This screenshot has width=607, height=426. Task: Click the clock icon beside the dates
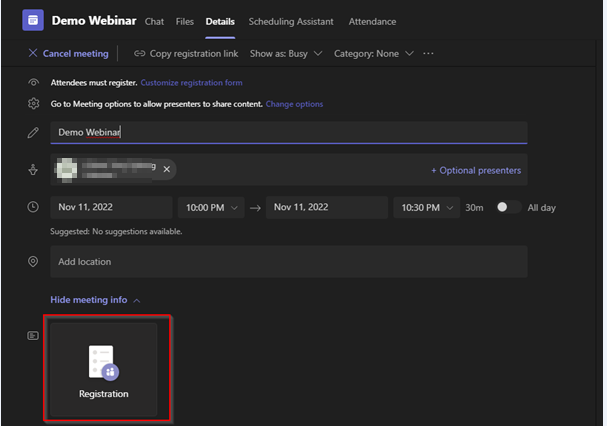(x=33, y=207)
